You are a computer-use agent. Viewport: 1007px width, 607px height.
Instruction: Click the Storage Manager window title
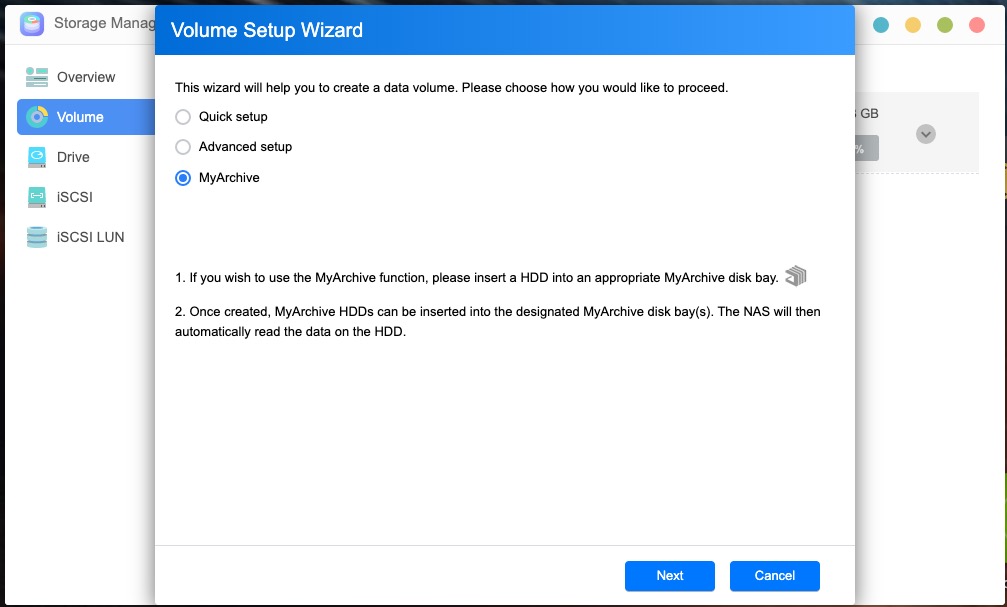105,23
